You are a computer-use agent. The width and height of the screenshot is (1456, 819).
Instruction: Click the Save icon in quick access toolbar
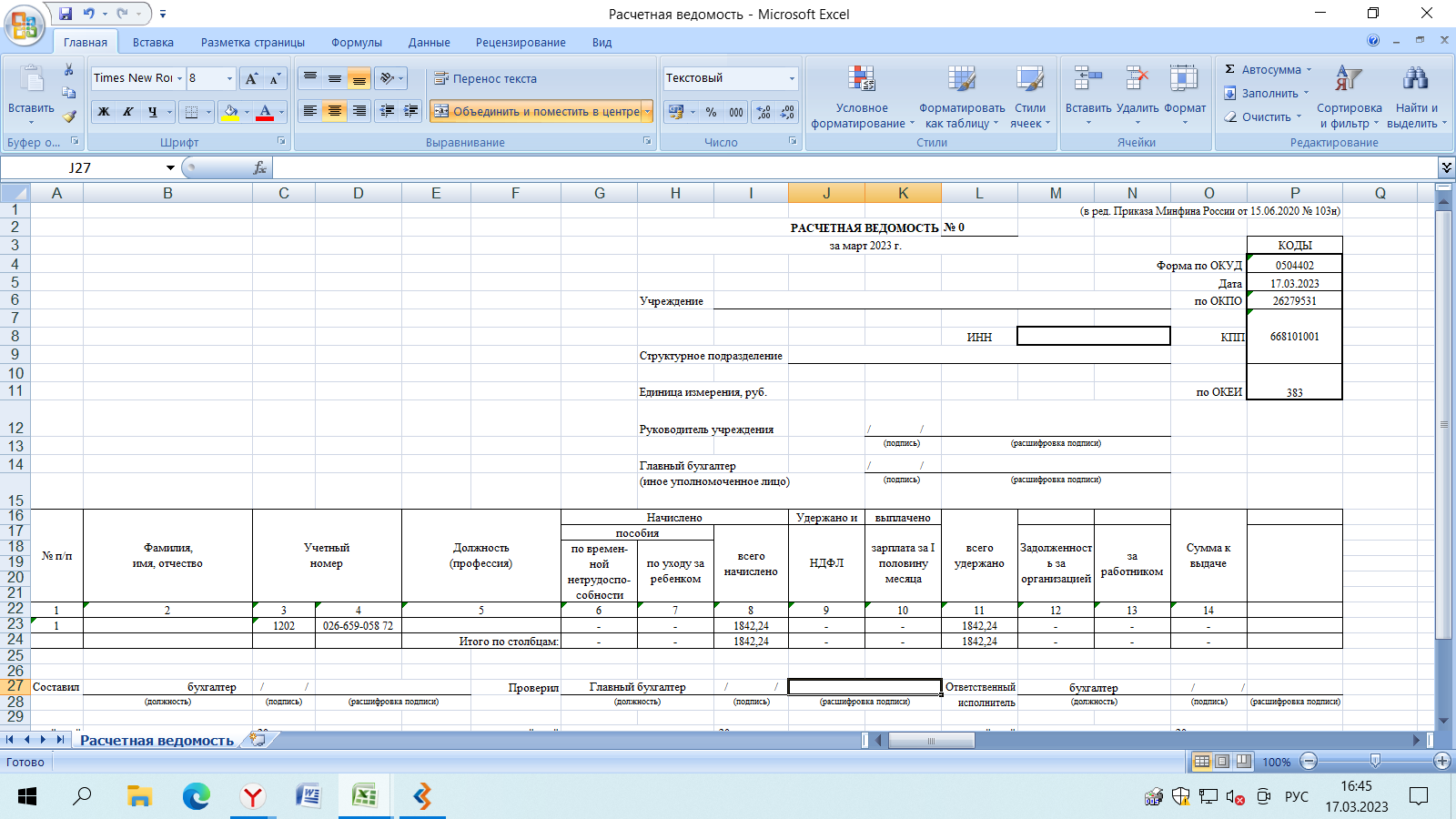click(x=66, y=14)
